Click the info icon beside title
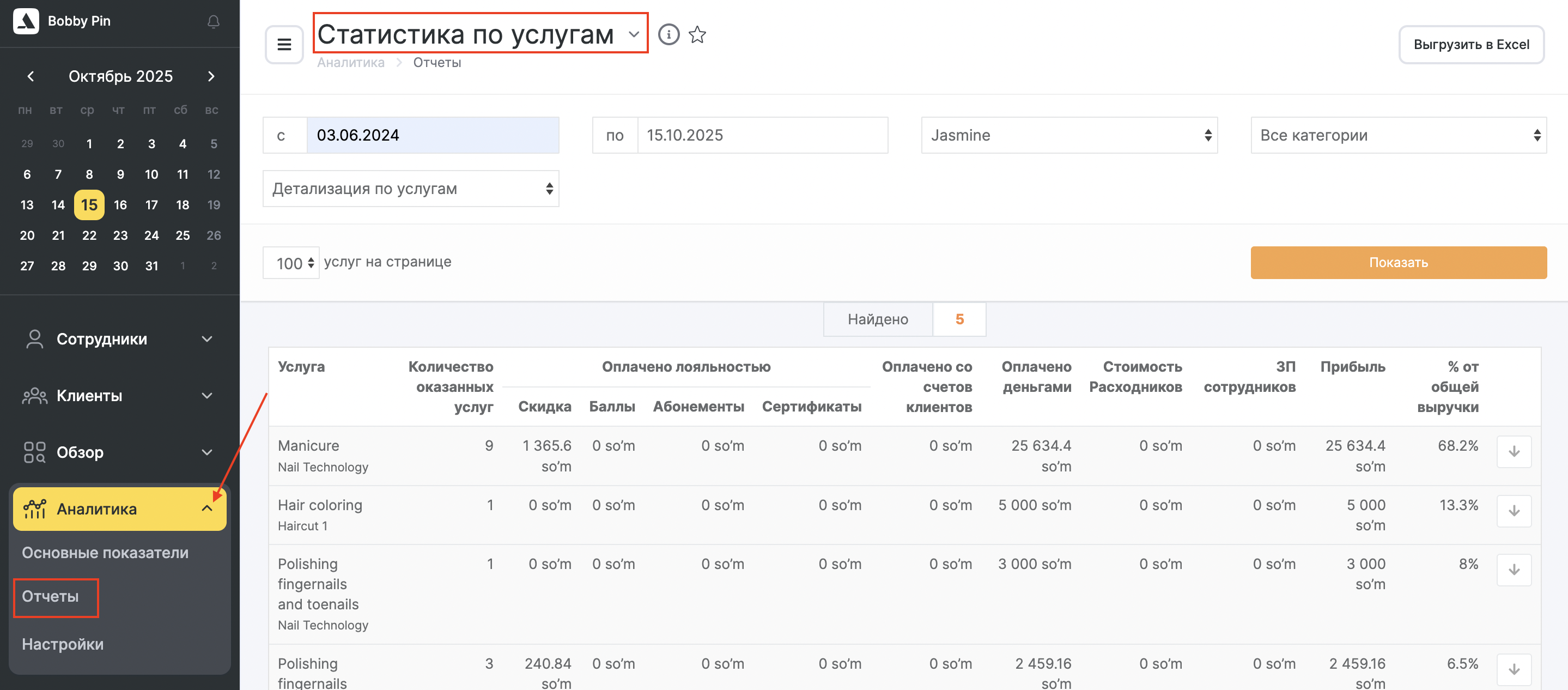Image resolution: width=1568 pixels, height=690 pixels. [668, 35]
